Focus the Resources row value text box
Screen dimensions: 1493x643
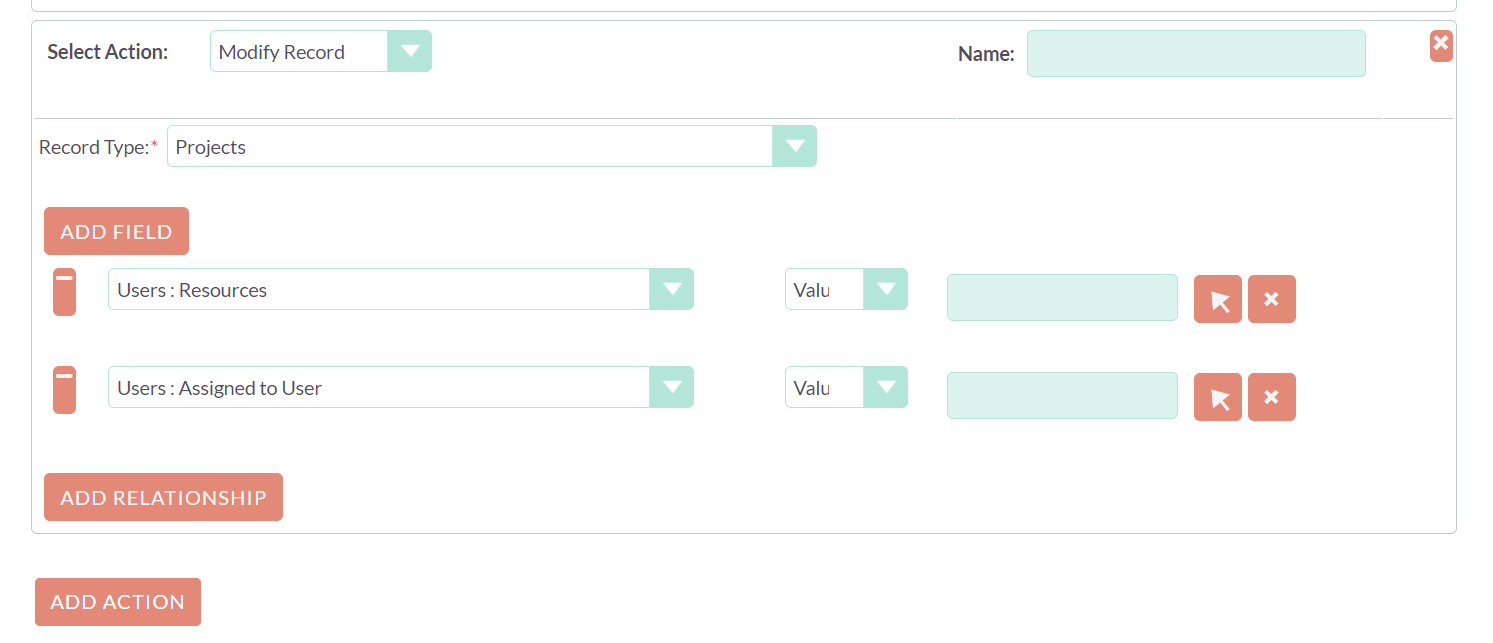tap(1062, 297)
